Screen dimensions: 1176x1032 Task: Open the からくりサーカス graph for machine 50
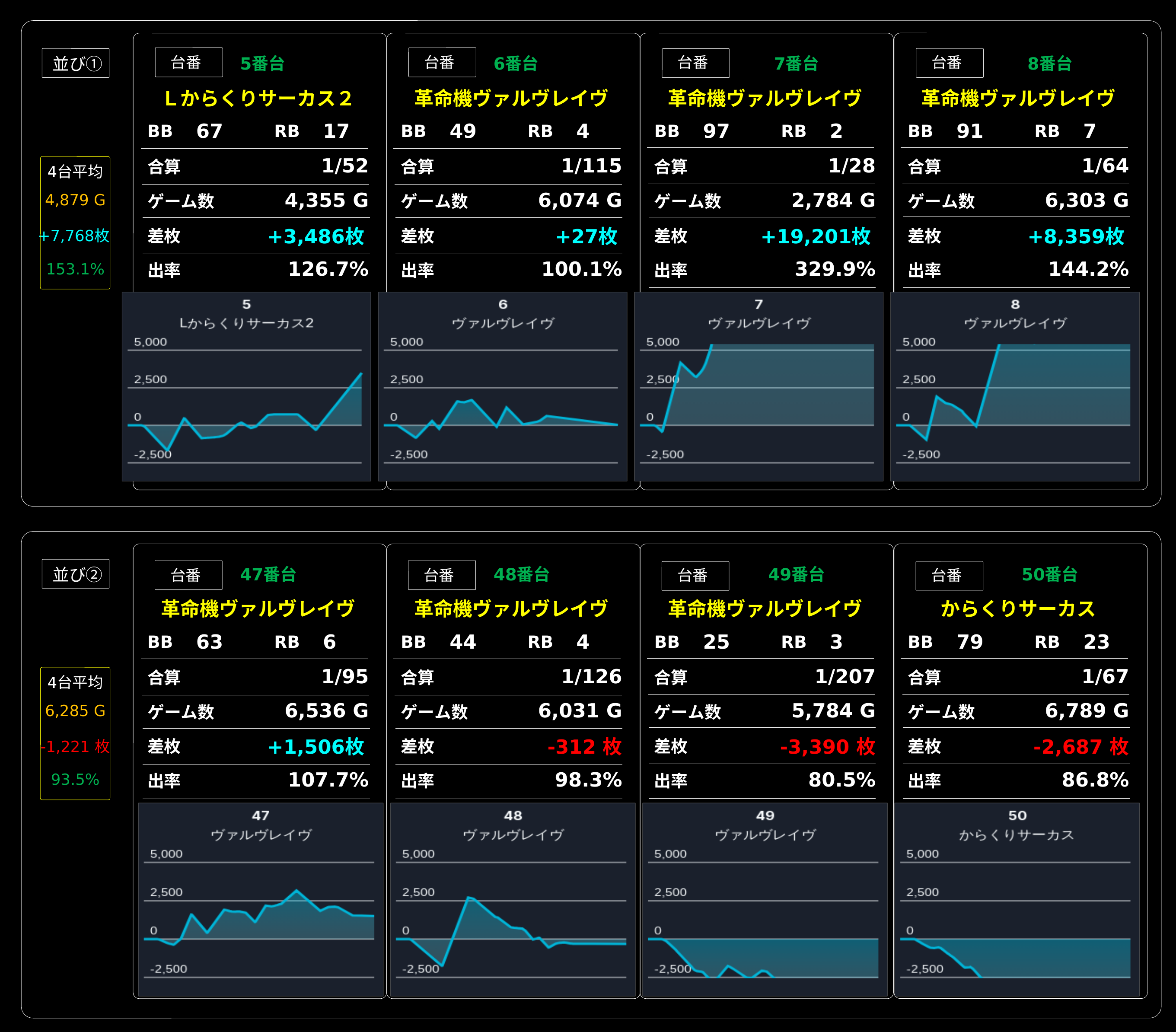tap(1017, 900)
